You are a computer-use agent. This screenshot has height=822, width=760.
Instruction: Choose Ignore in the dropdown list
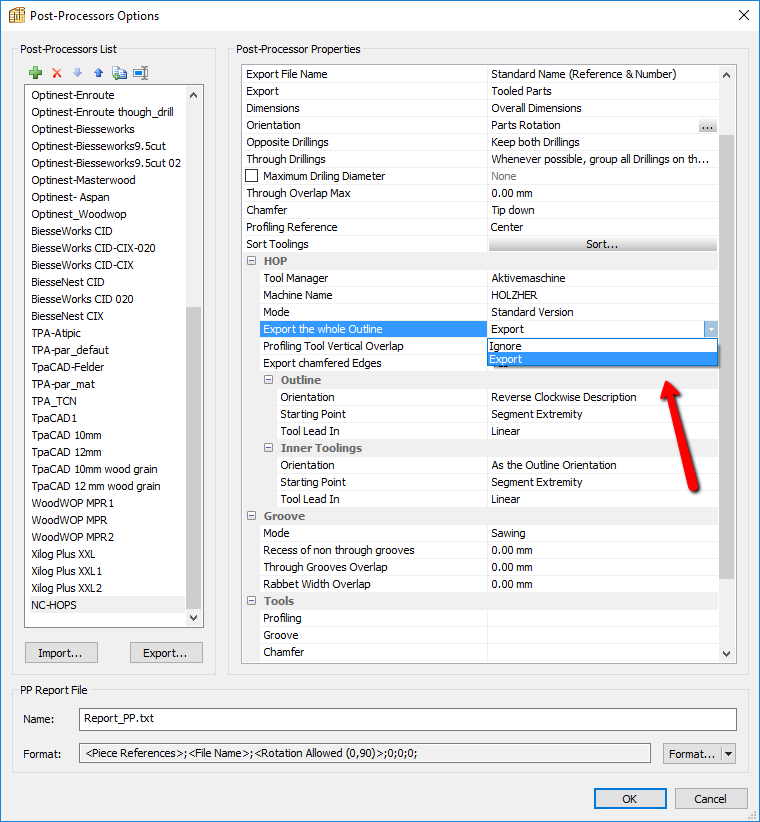pyautogui.click(x=602, y=346)
